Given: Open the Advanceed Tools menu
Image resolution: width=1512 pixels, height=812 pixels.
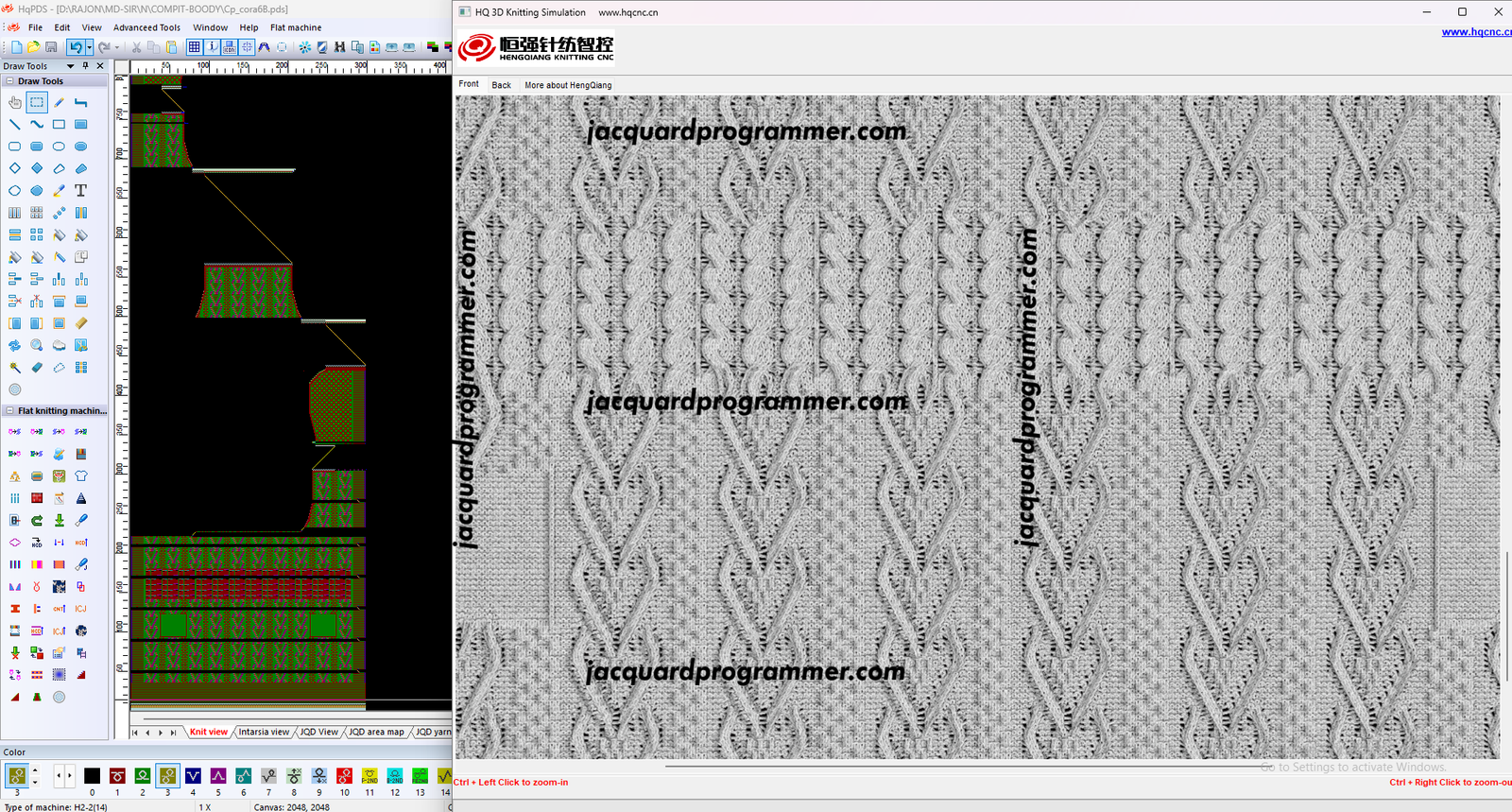Looking at the screenshot, I should click(146, 27).
